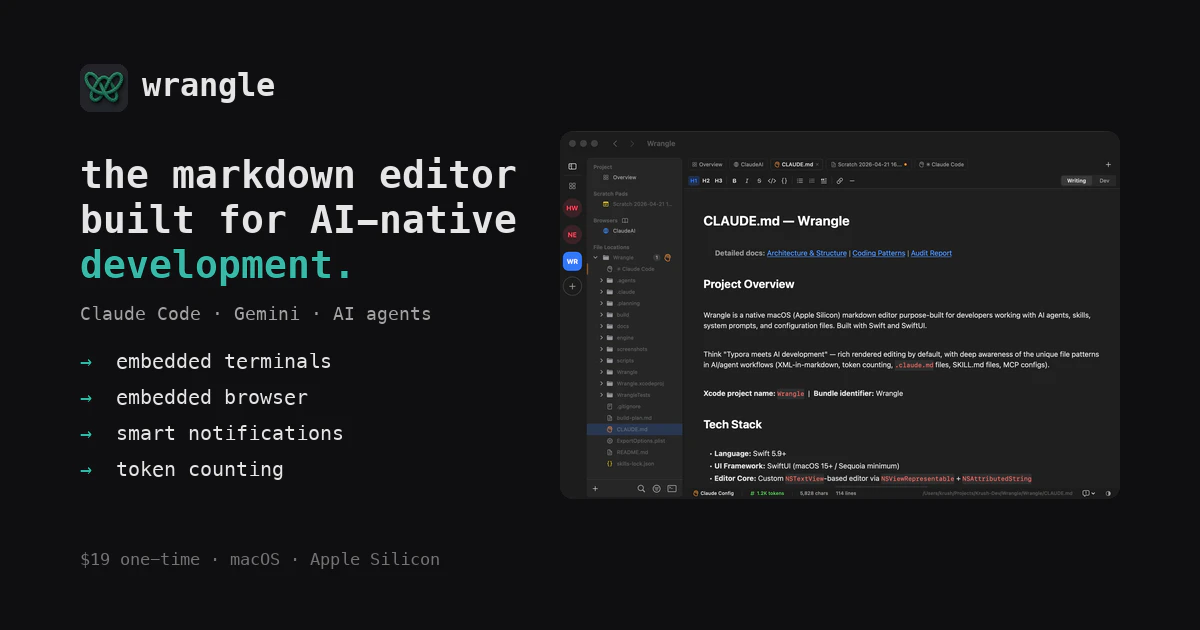Expand the WrangleTests folder
Screen dimensions: 1200x630
click(x=601, y=395)
